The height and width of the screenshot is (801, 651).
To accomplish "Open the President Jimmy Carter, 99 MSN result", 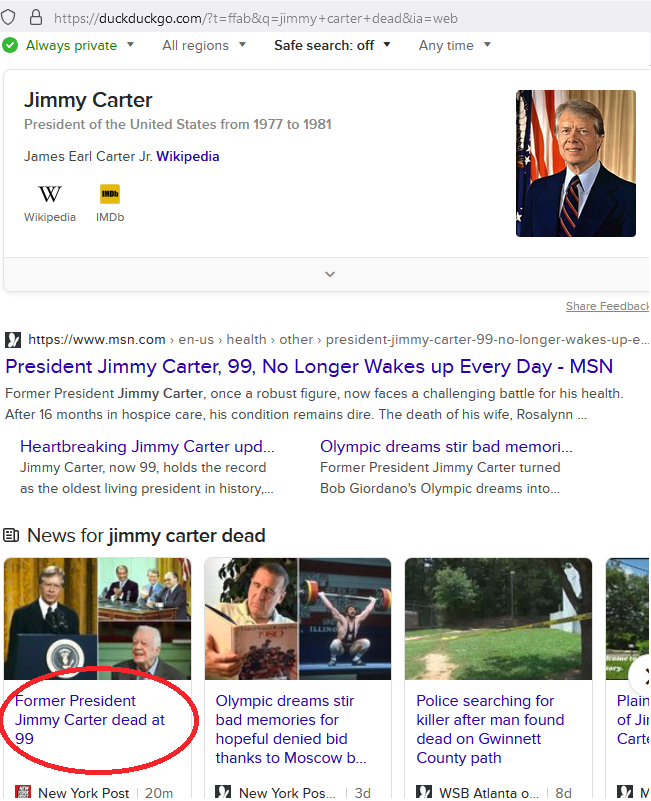I will point(309,367).
